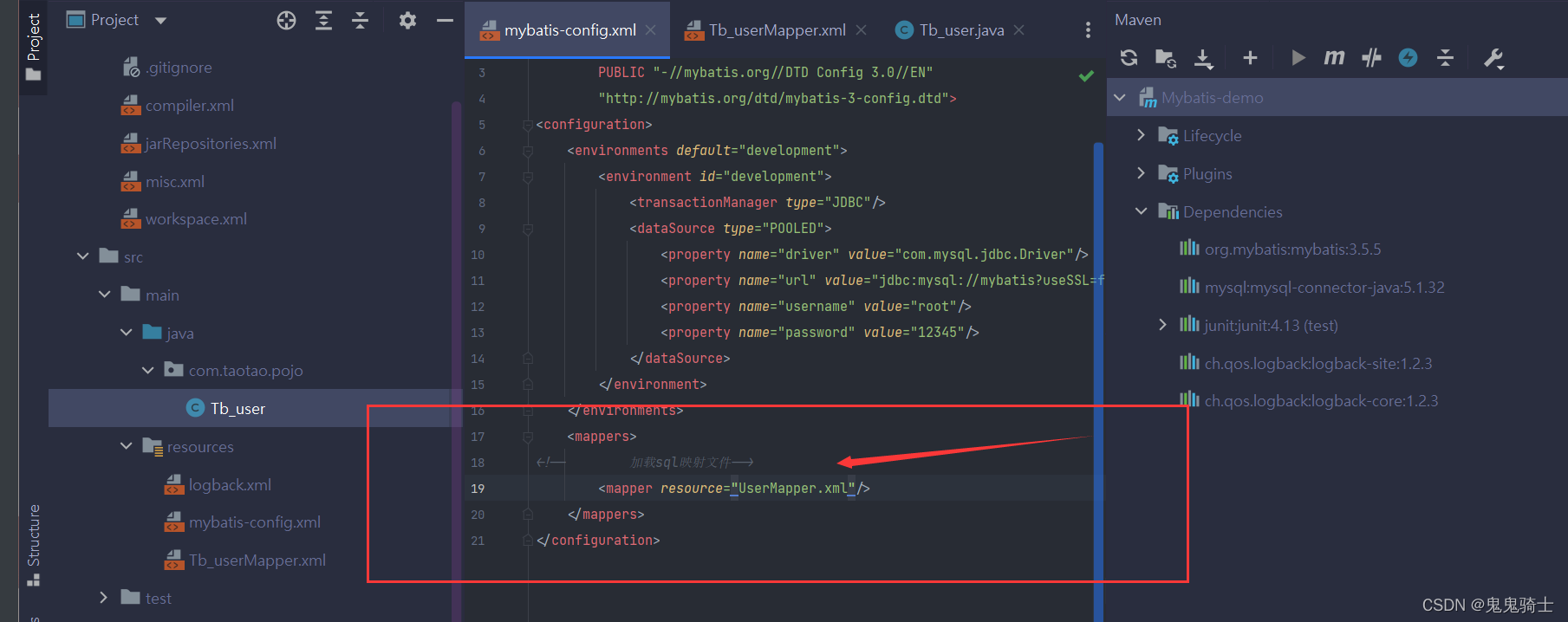Select the Tb_user class in Project tree
Image resolution: width=1568 pixels, height=622 pixels.
pos(237,409)
